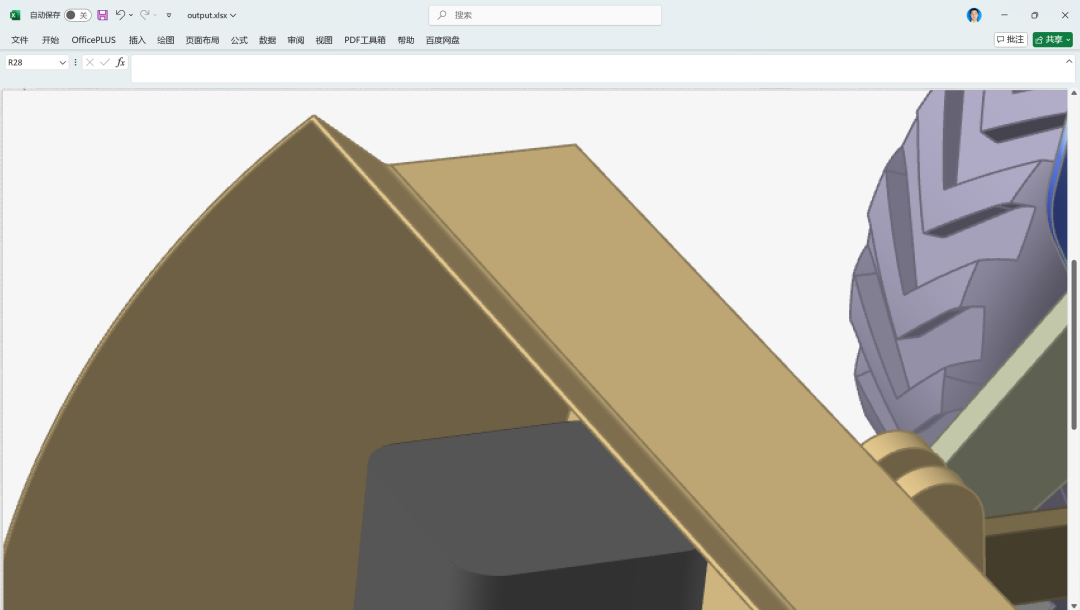Click the vertical scrollbar down arrow
This screenshot has width=1080, height=610.
tap(1074, 605)
